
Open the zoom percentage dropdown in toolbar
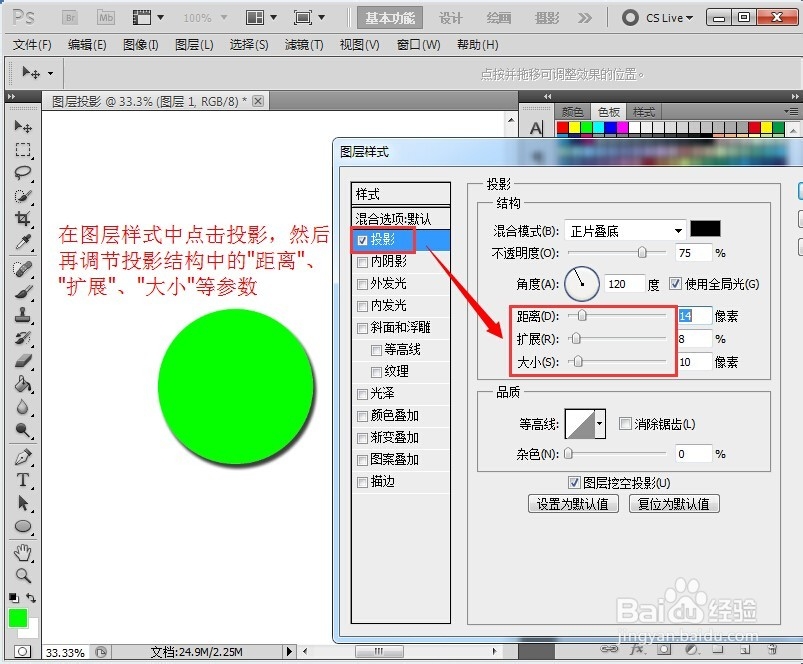(203, 16)
